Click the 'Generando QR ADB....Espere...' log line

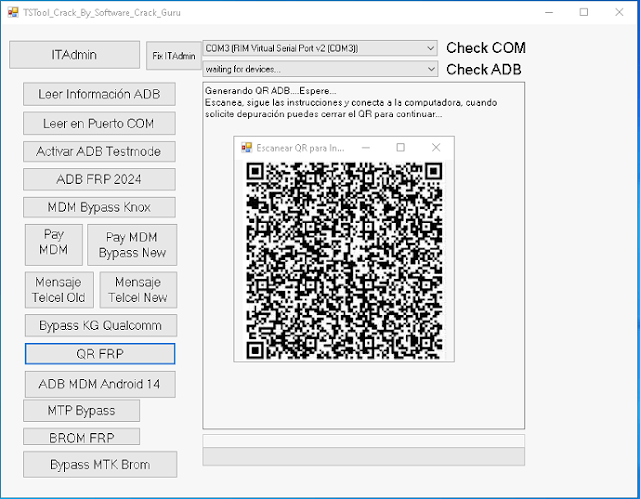click(271, 91)
